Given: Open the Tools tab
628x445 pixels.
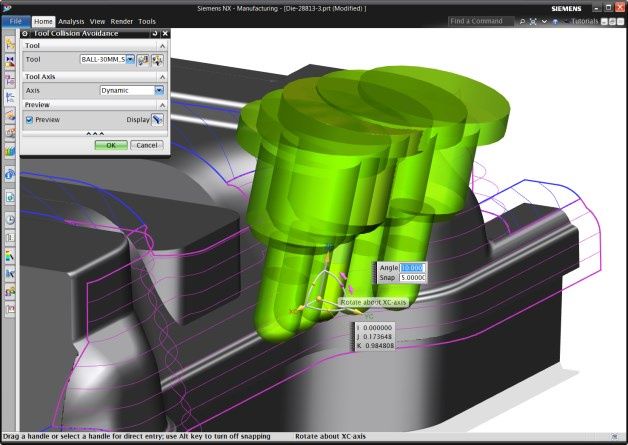Looking at the screenshot, I should click(x=147, y=21).
